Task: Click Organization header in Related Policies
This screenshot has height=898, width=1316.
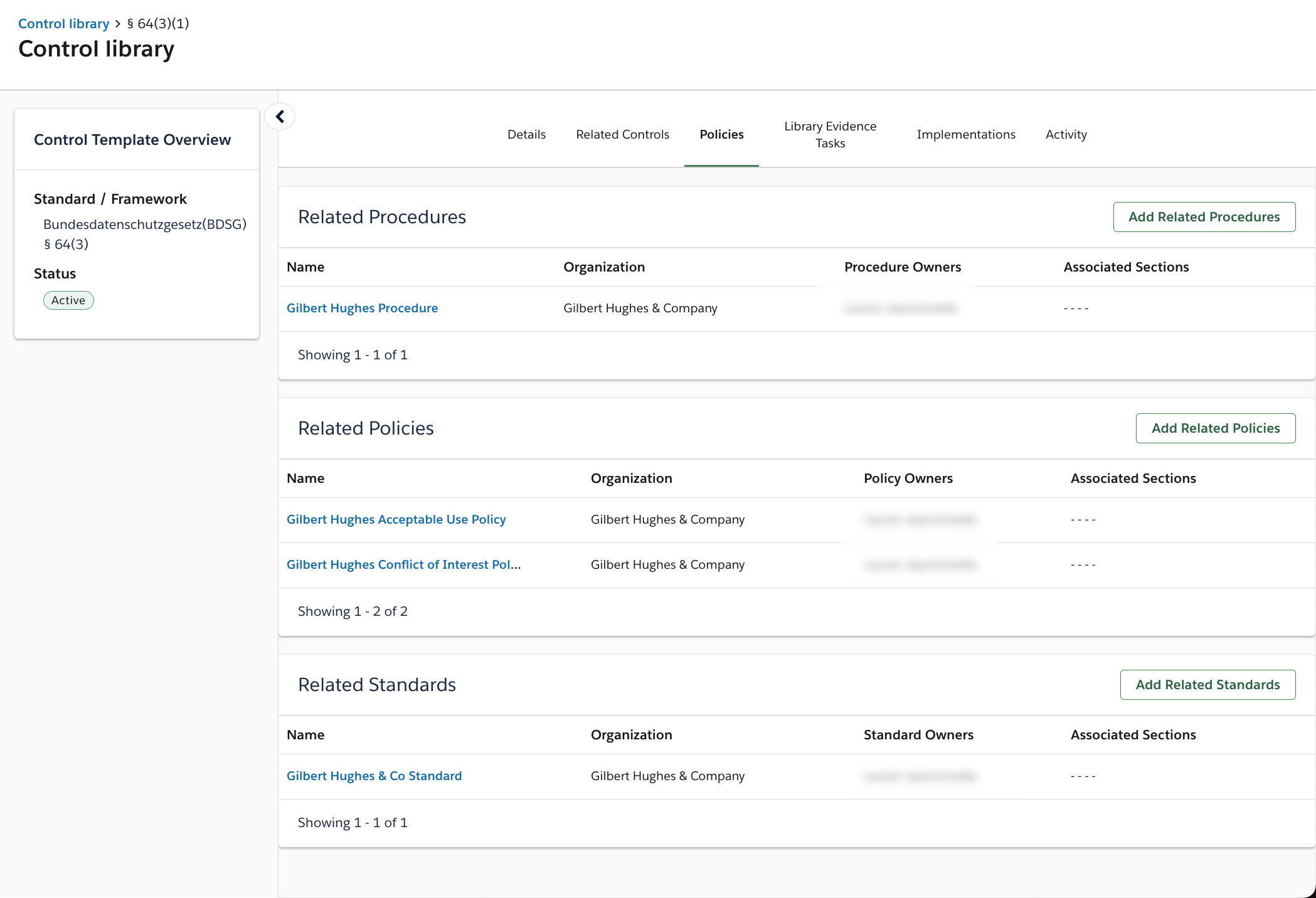Action: [x=631, y=478]
